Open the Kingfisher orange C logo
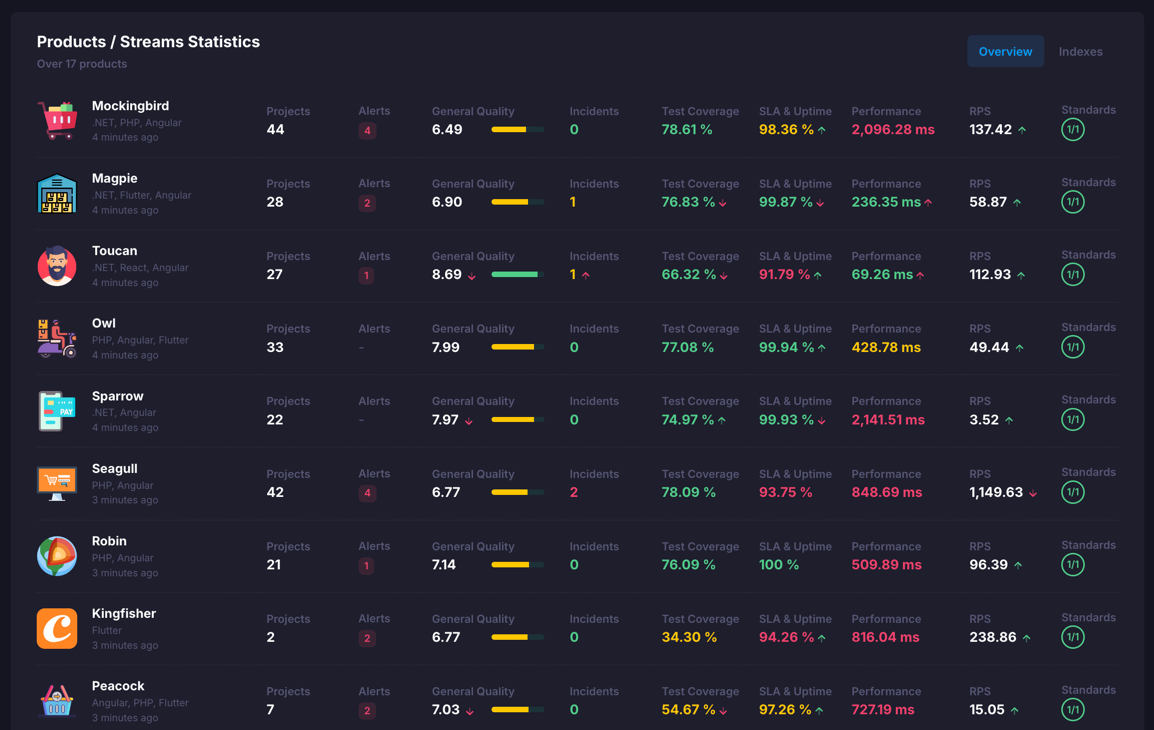Image resolution: width=1154 pixels, height=730 pixels. [x=57, y=628]
